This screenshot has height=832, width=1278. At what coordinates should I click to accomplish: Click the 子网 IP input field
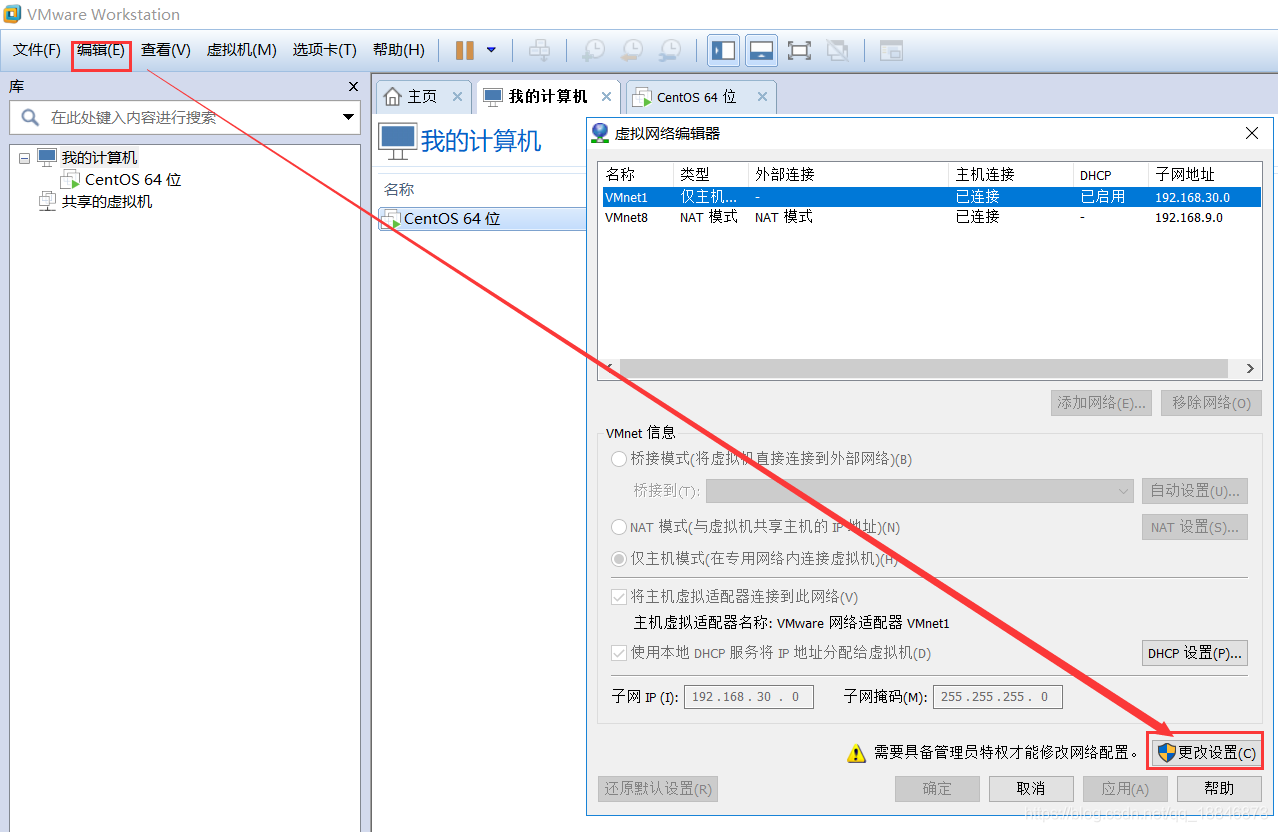749,697
